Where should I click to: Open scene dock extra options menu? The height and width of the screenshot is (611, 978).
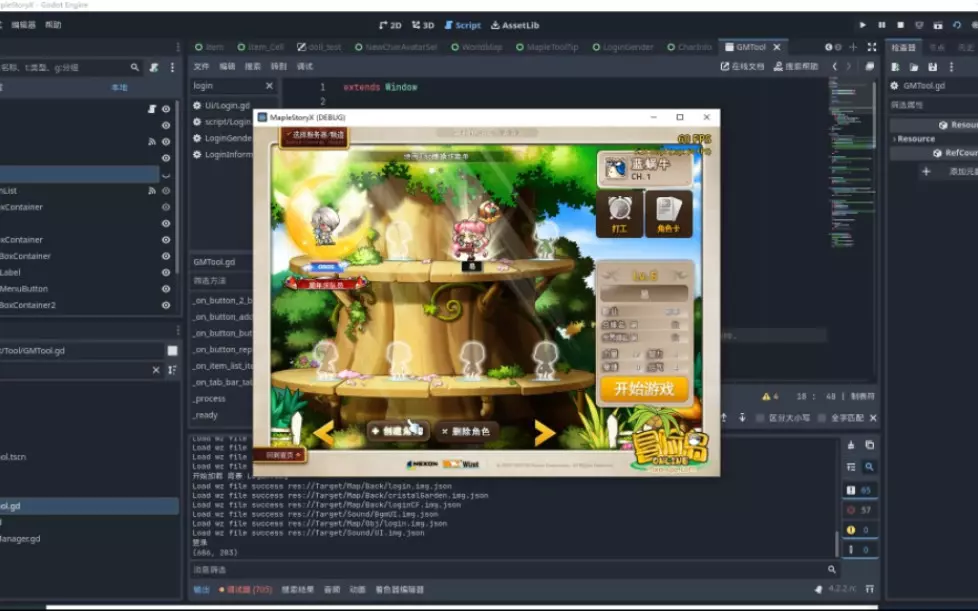[172, 67]
